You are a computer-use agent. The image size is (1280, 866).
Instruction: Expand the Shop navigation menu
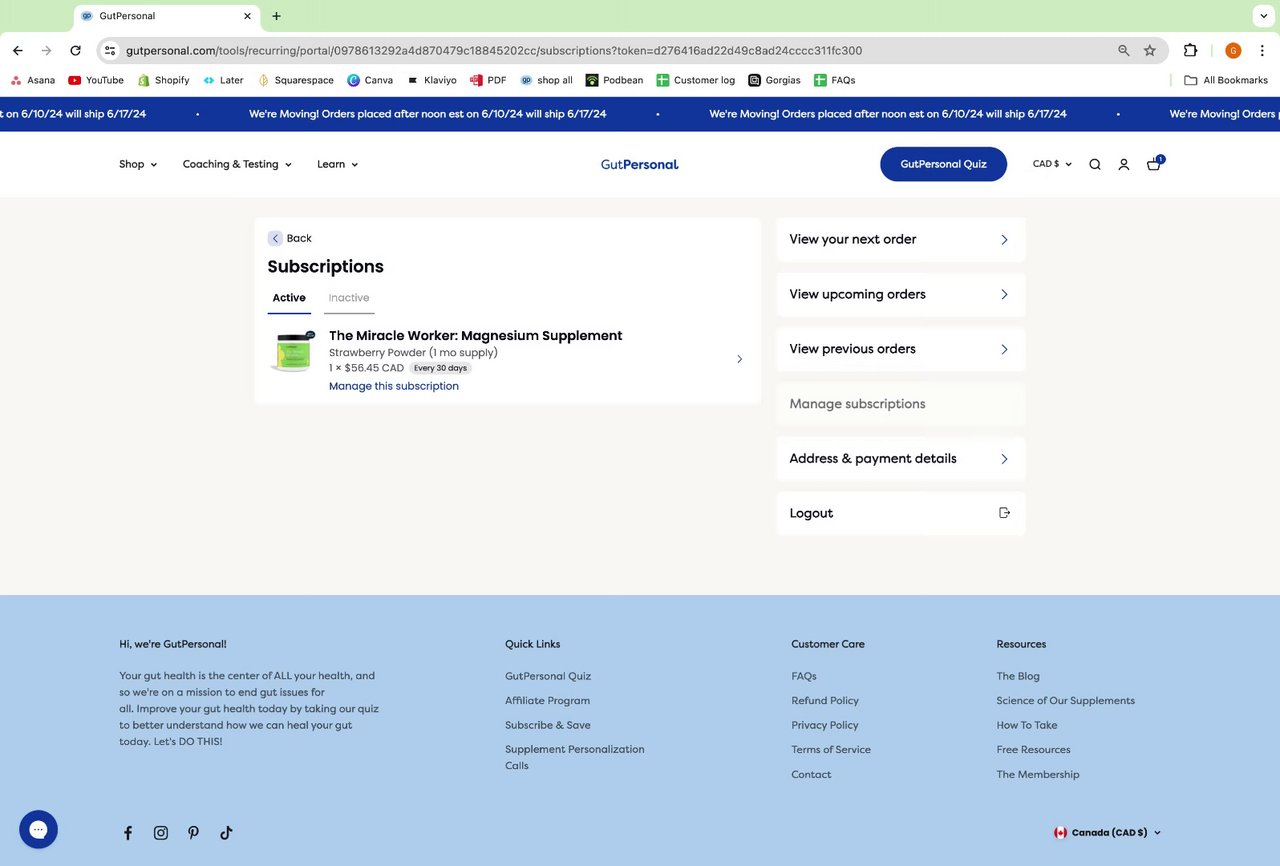point(138,164)
